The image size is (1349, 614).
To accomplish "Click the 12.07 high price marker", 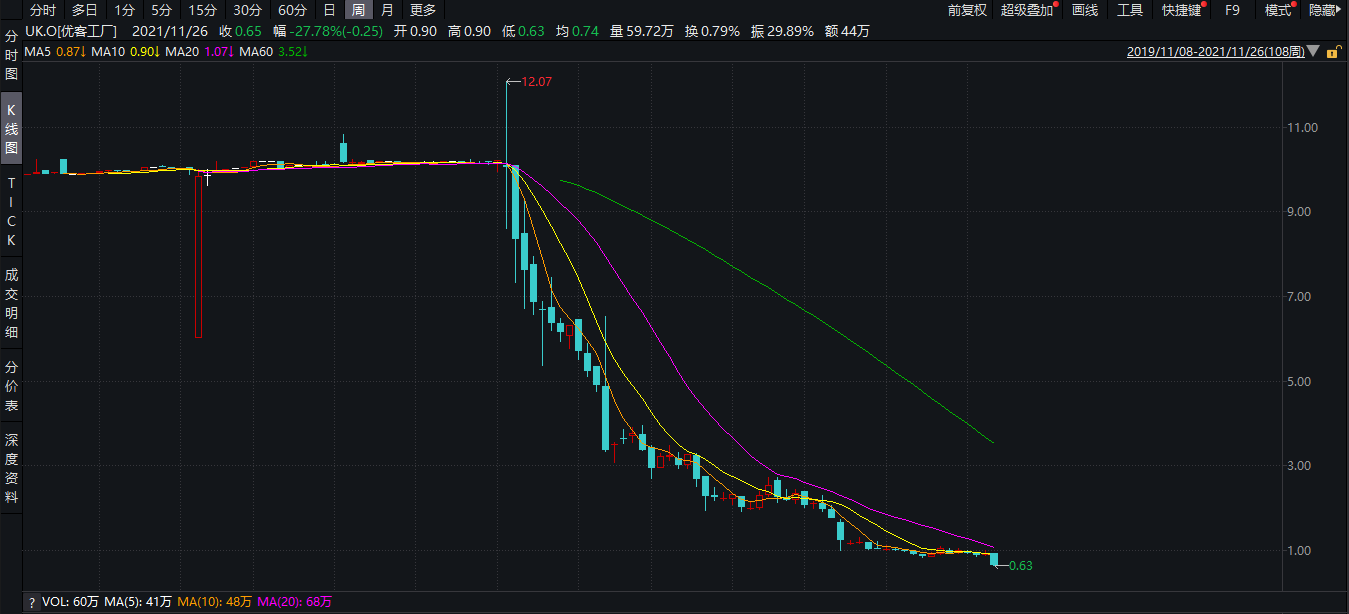I will click(537, 81).
